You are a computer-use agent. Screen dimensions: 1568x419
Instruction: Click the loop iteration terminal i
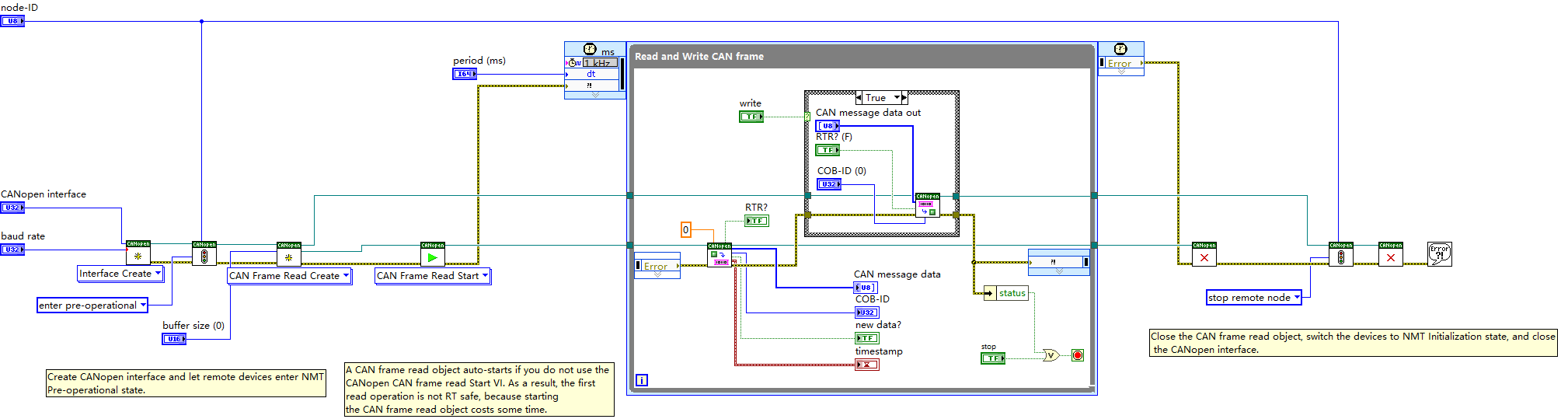(642, 380)
